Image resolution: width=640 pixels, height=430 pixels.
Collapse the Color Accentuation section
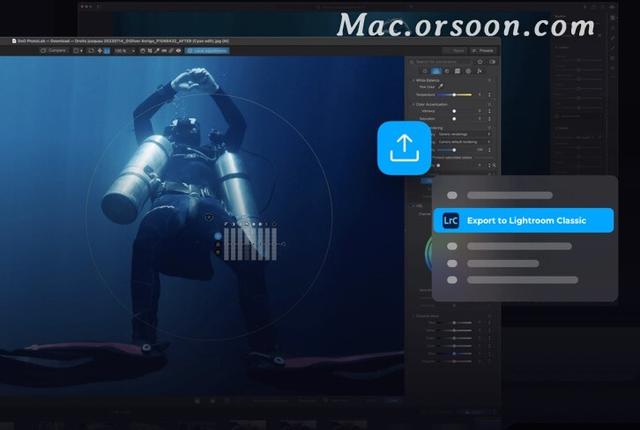click(x=413, y=104)
